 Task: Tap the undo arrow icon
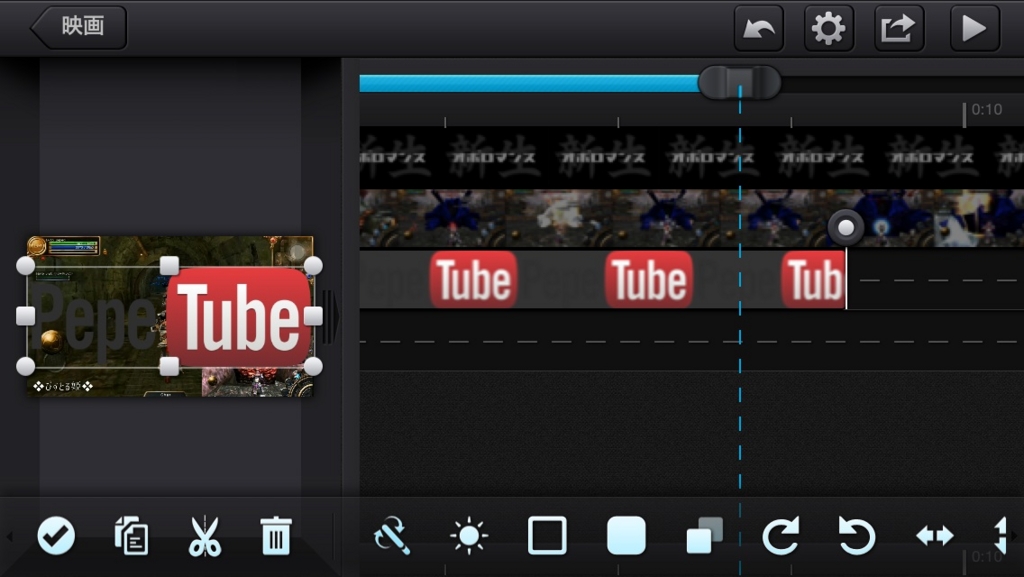click(759, 28)
